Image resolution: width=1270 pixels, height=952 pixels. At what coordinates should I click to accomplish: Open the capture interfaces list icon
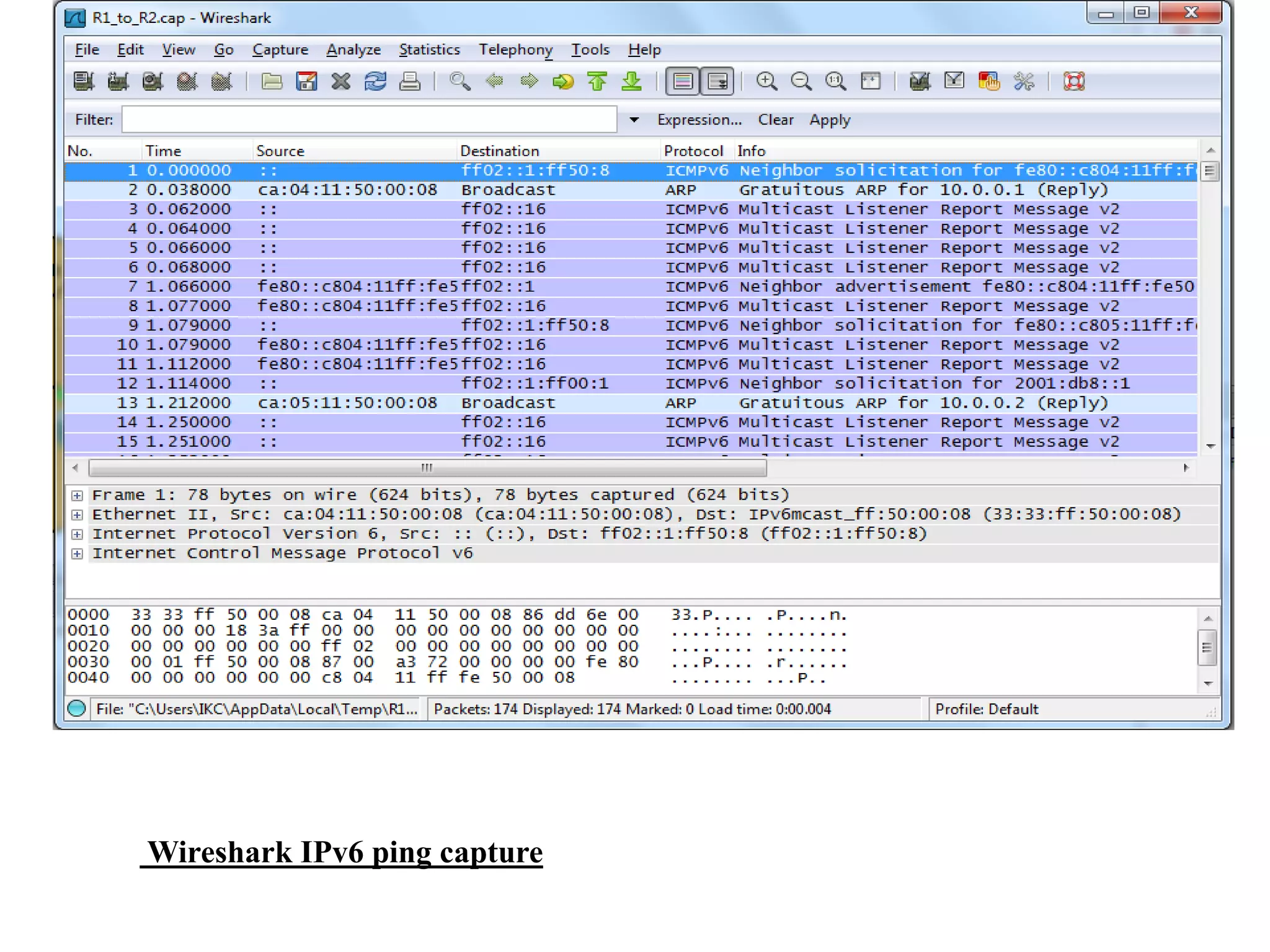84,81
